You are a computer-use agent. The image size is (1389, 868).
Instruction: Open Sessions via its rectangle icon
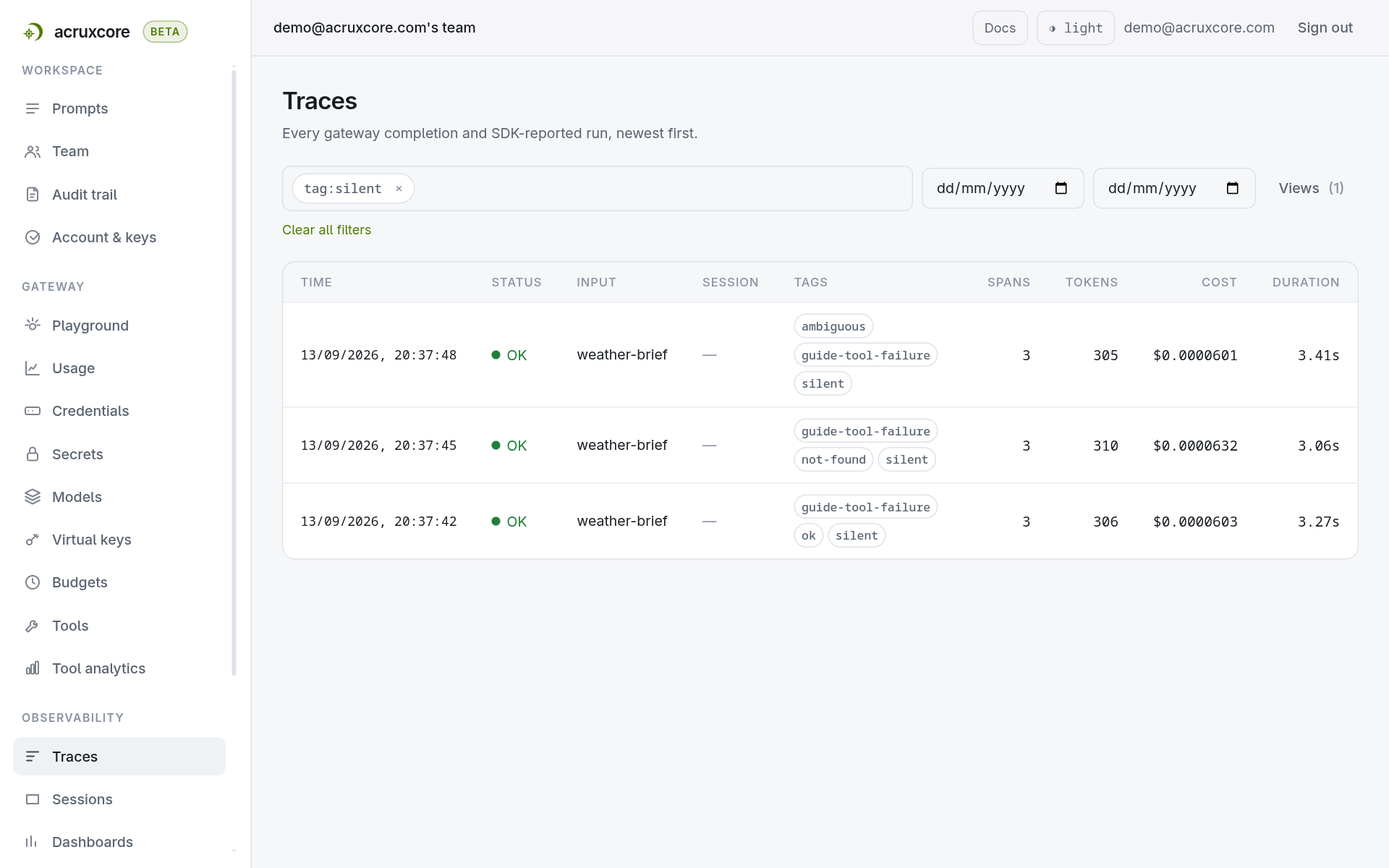pos(33,799)
